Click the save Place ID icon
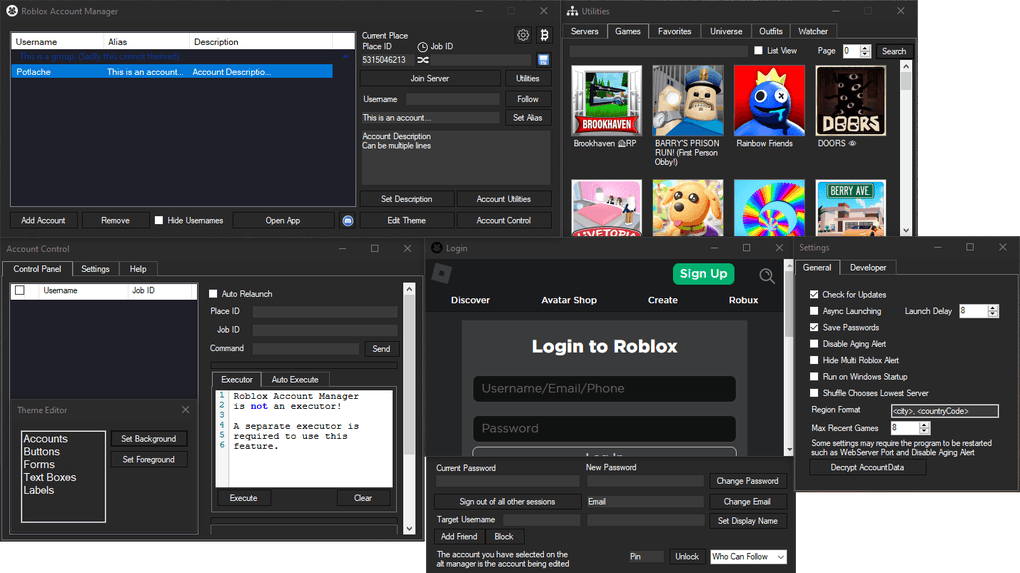The width and height of the screenshot is (1020, 573). point(543,60)
